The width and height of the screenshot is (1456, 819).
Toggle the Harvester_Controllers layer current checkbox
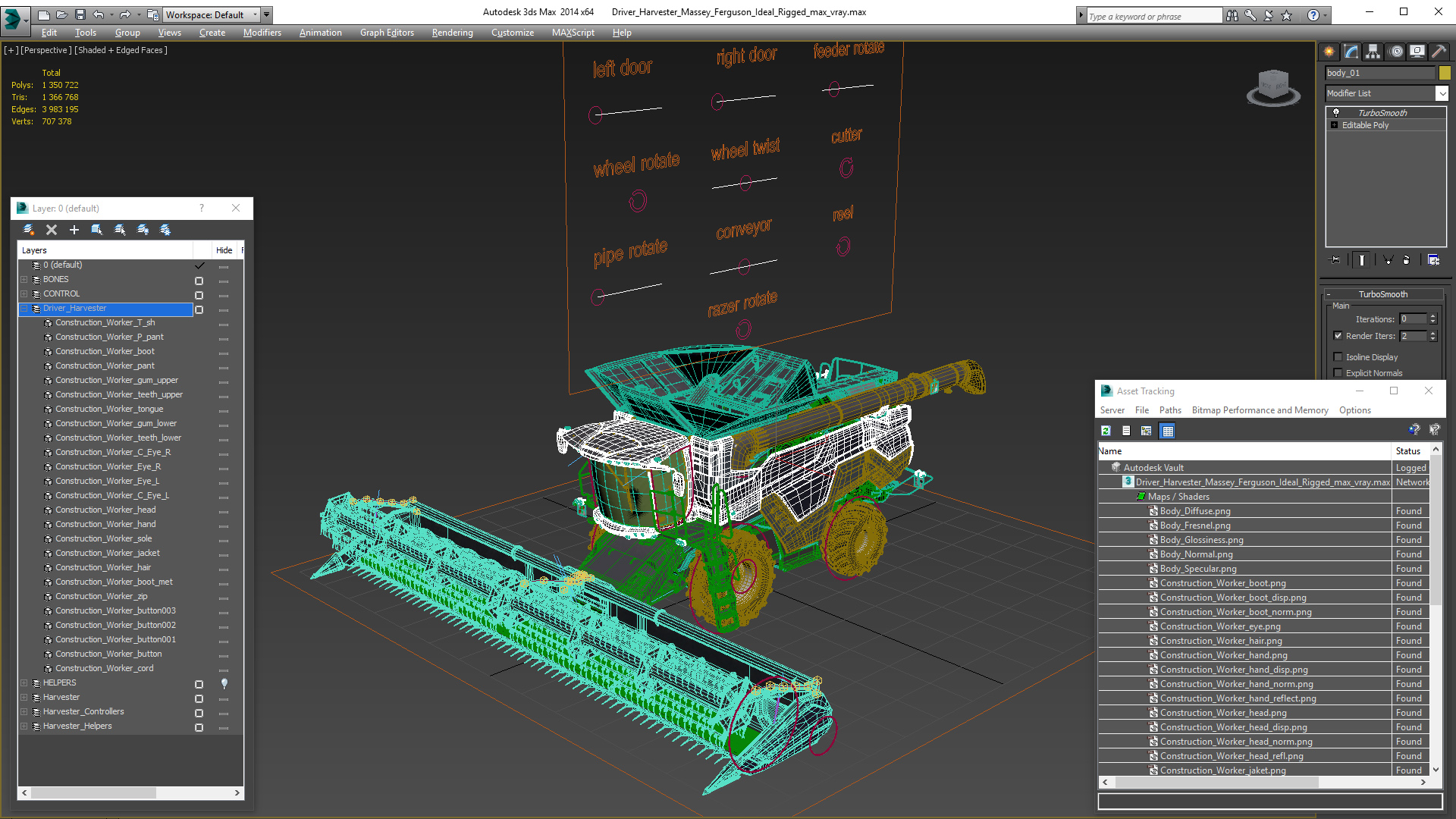pos(199,713)
